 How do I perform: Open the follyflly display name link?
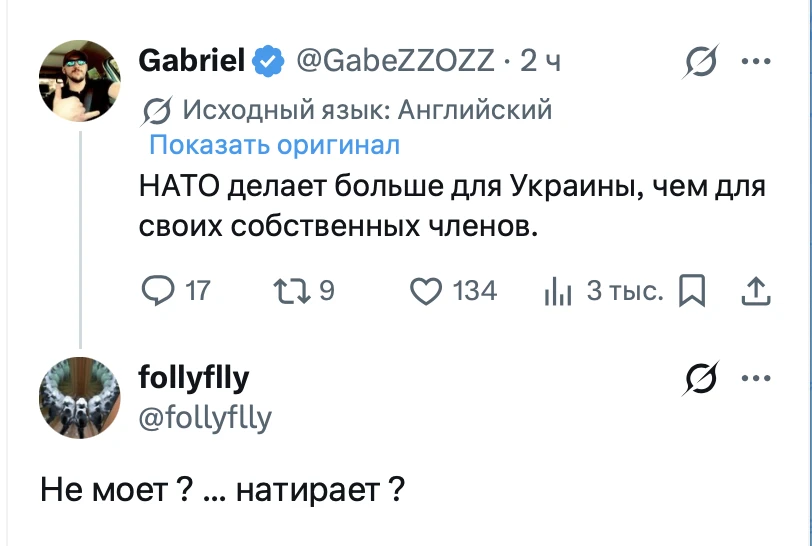click(194, 378)
